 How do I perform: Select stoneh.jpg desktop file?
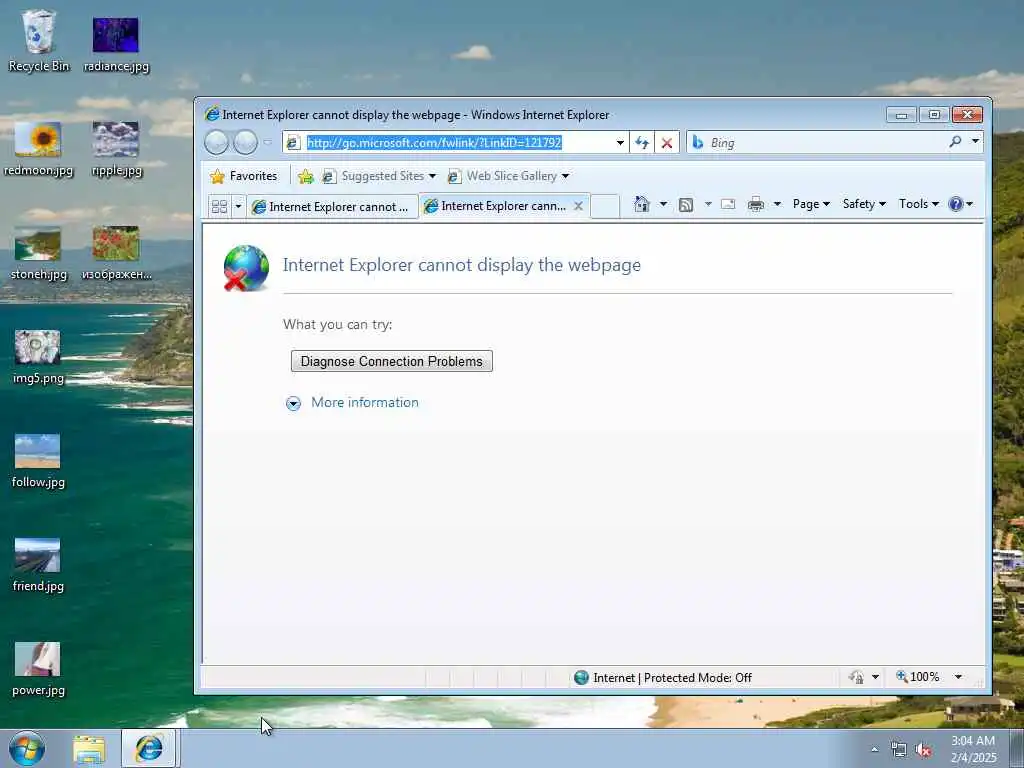pyautogui.click(x=39, y=253)
